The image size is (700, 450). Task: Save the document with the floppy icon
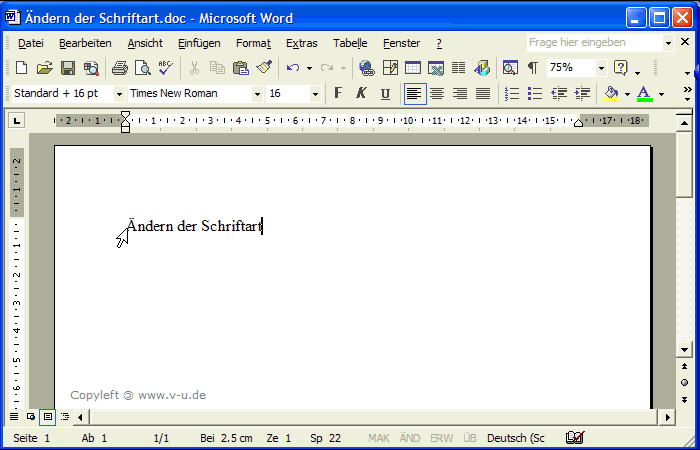click(x=68, y=68)
